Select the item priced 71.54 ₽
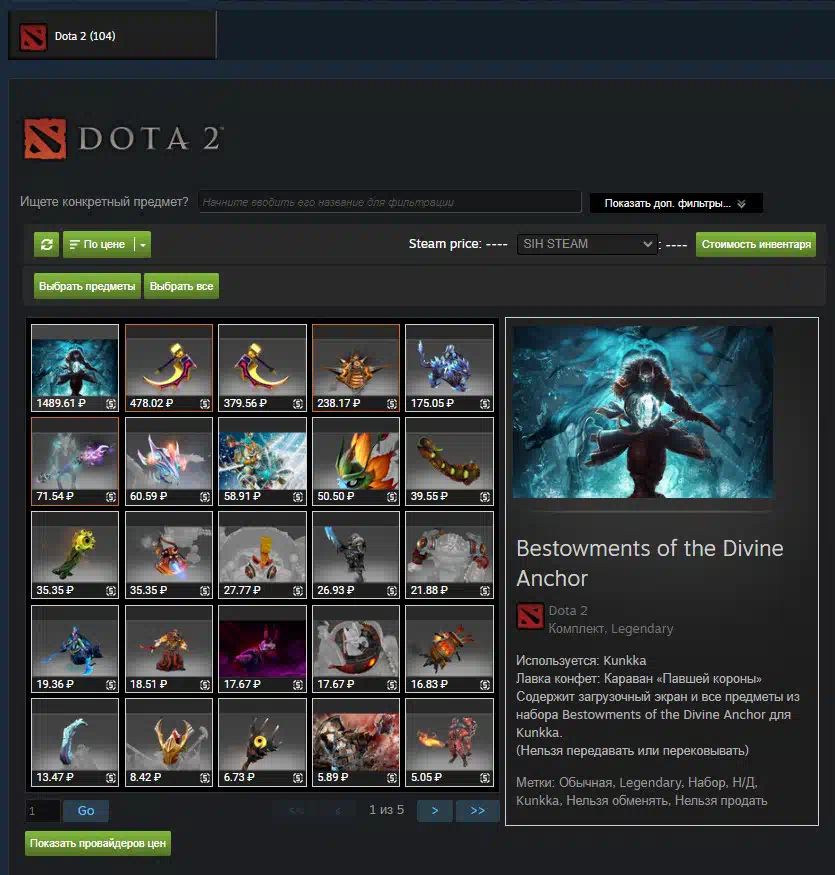Viewport: 835px width, 875px height. [x=75, y=461]
